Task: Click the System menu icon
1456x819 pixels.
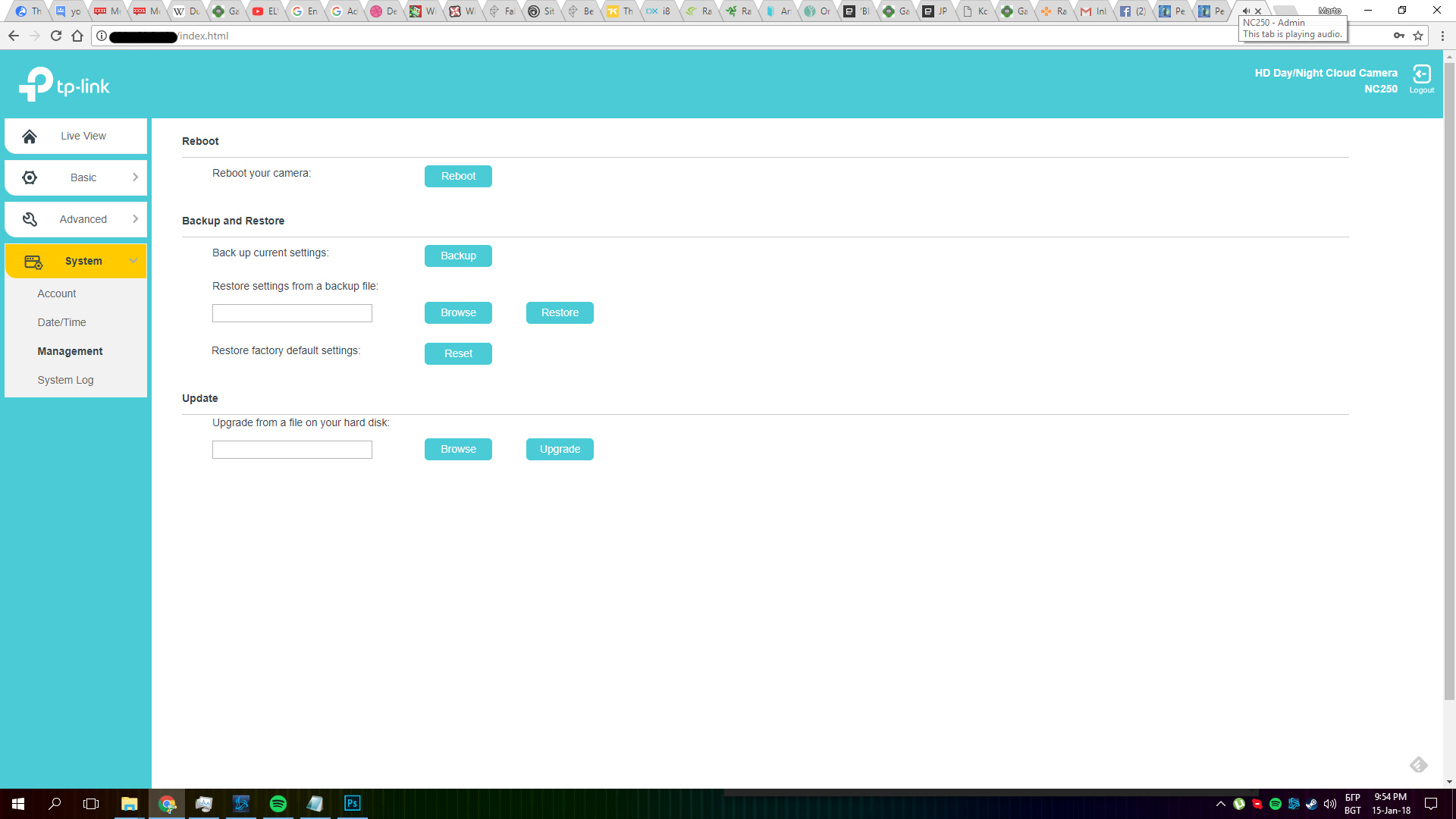Action: tap(33, 262)
